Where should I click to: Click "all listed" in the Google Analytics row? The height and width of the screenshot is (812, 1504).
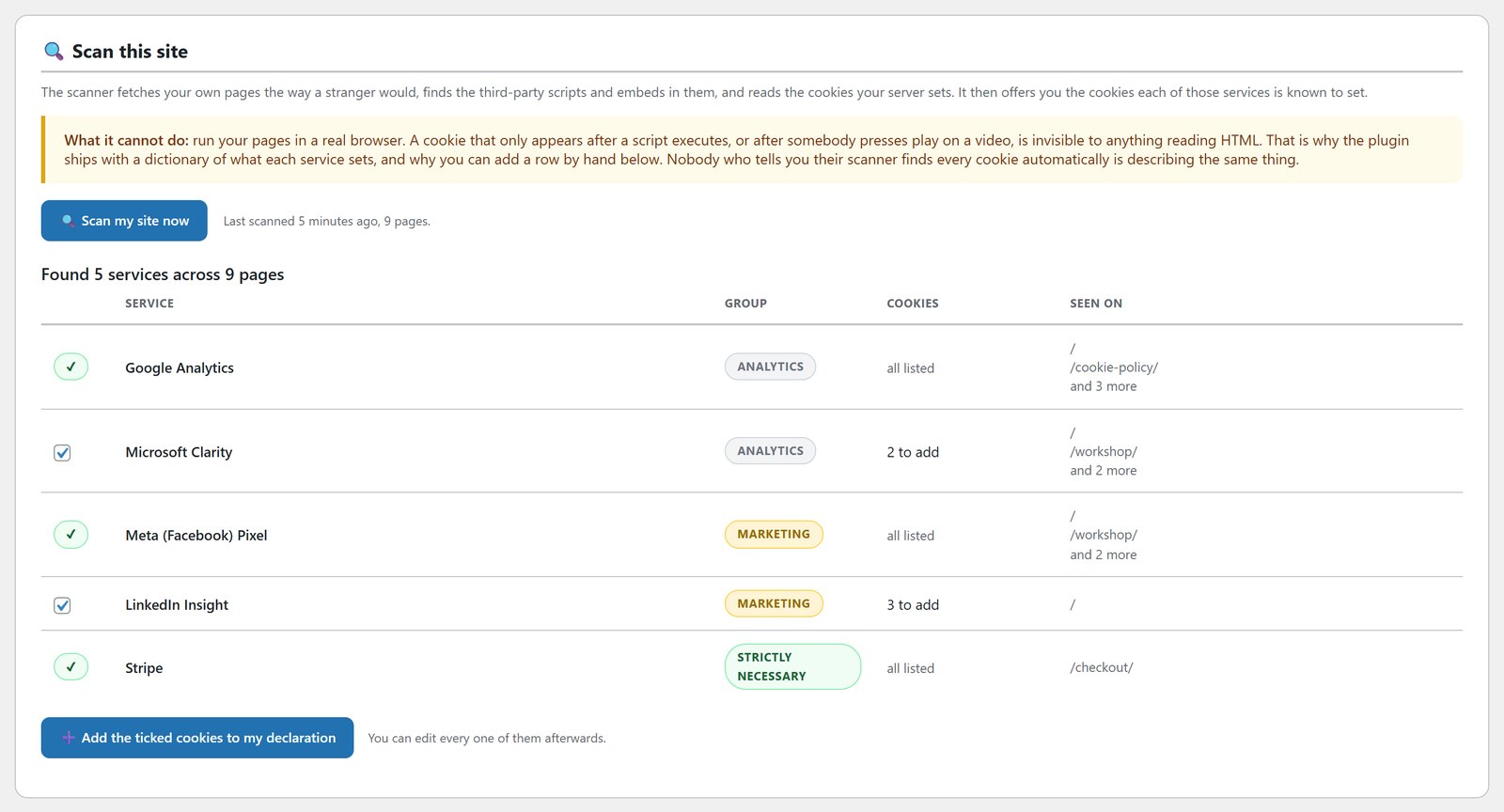point(911,368)
